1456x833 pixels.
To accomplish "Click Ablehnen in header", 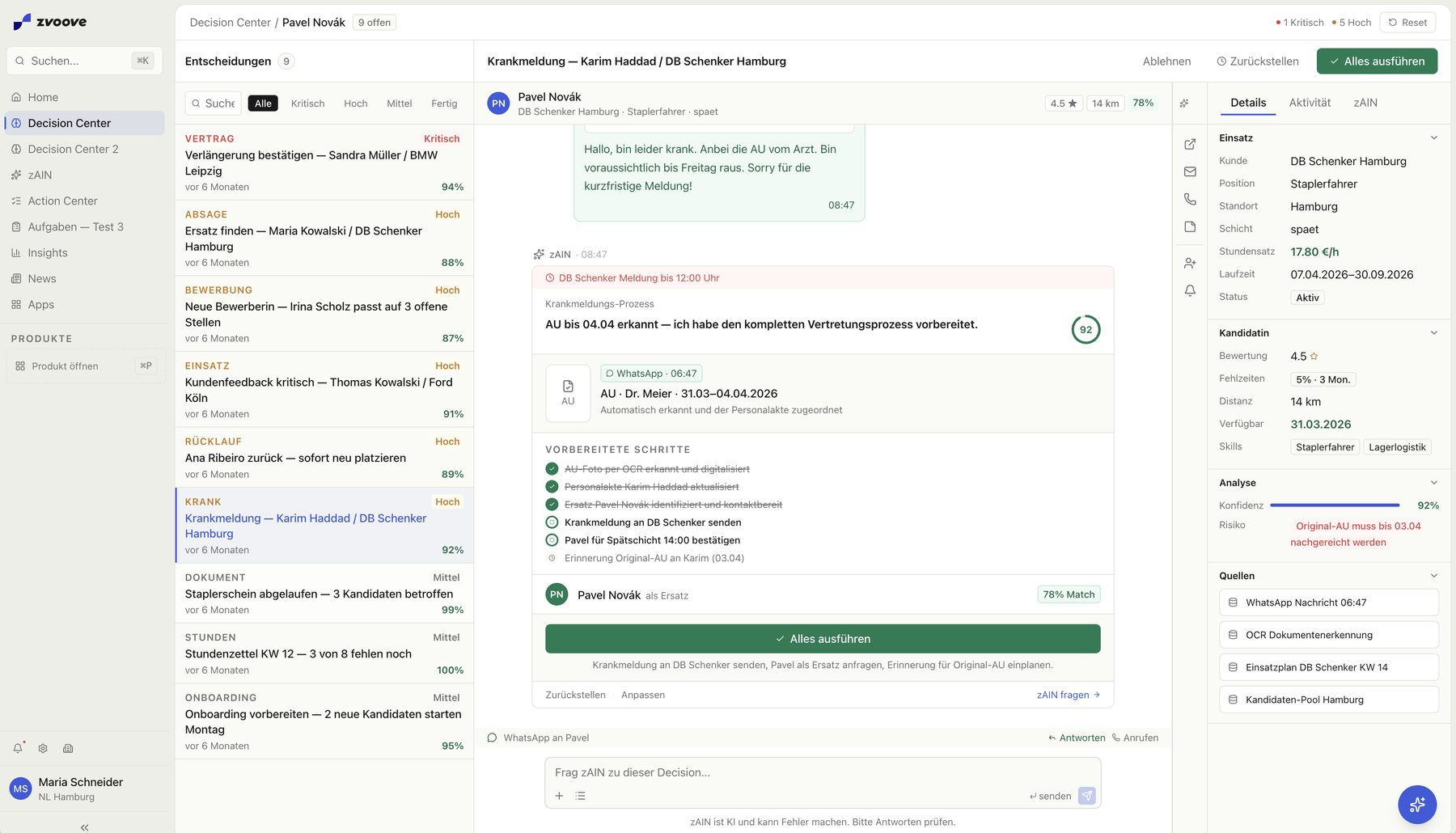I will pyautogui.click(x=1166, y=61).
